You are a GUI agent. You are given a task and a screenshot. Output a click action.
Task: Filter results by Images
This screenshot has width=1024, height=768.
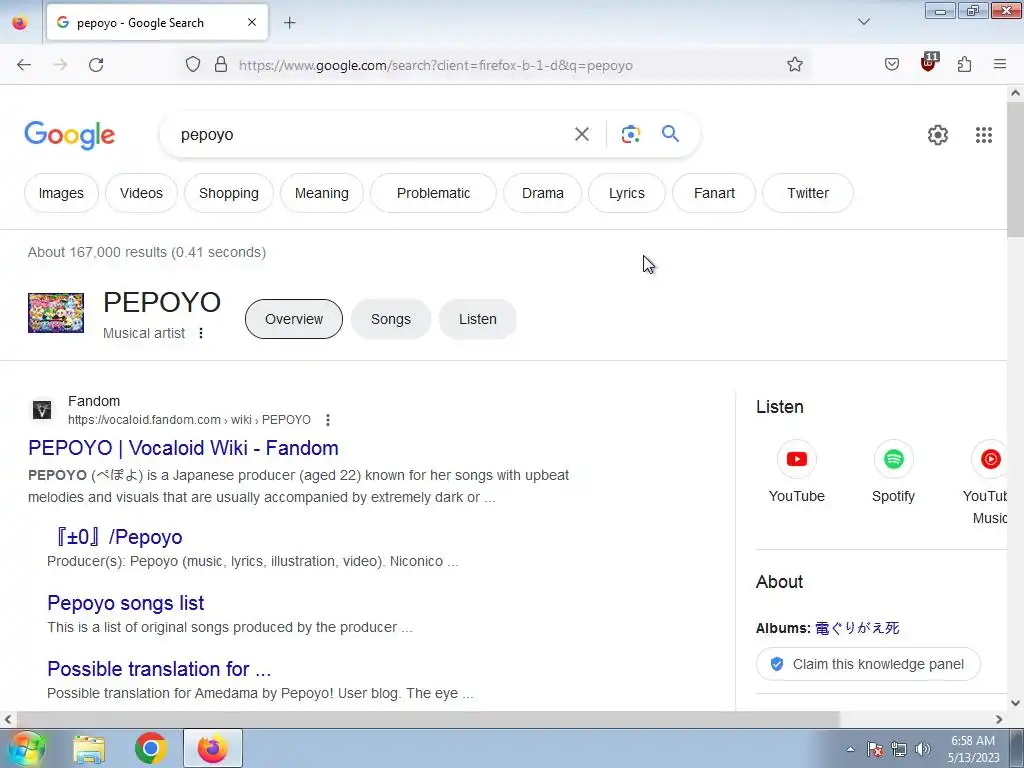tap(61, 193)
